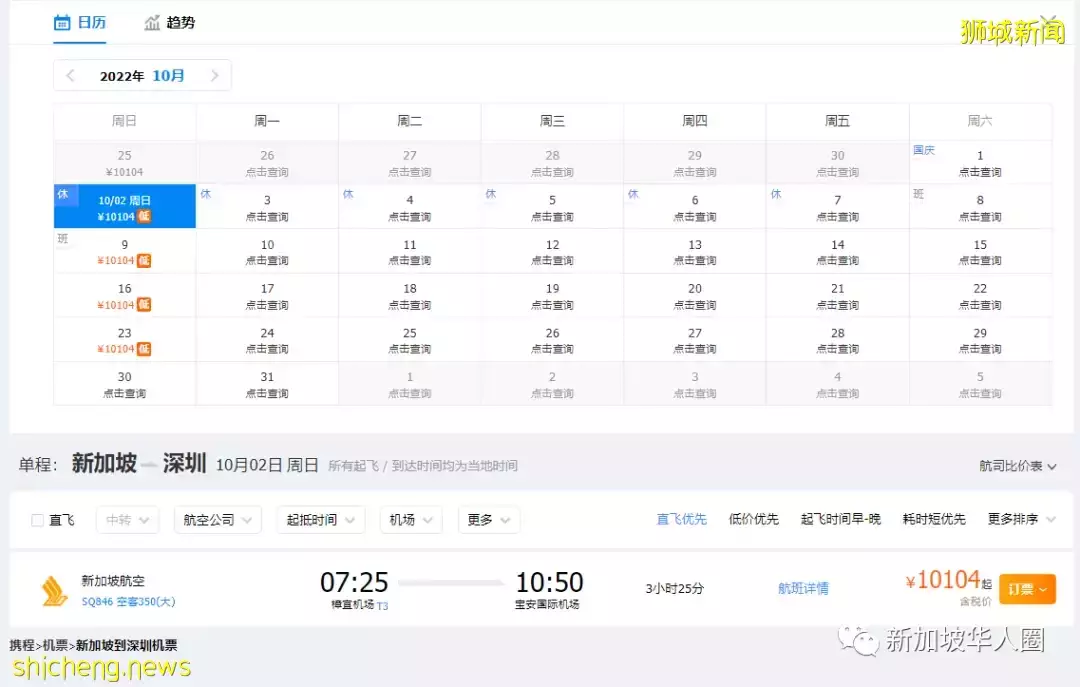Viewport: 1080px width, 687px height.
Task: Expand the 更多排序 sorting options
Action: (1013, 520)
